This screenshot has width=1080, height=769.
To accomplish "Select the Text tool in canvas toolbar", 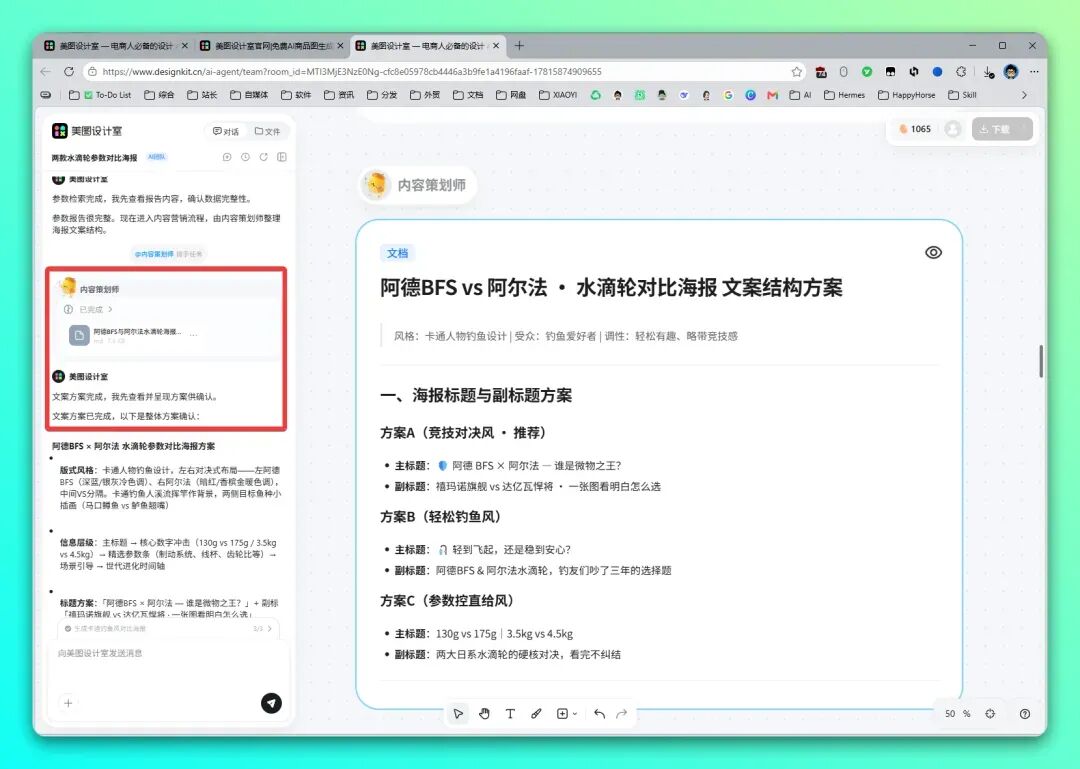I will pyautogui.click(x=510, y=713).
